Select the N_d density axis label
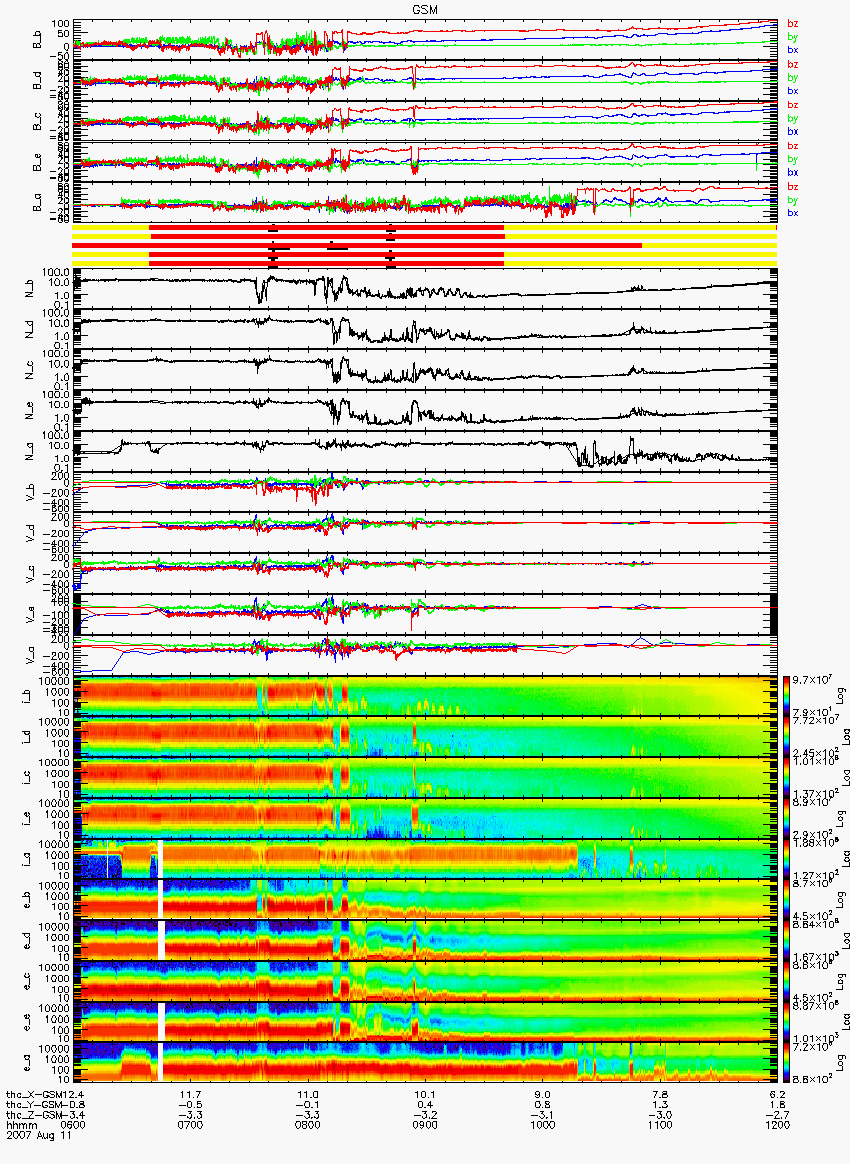 tap(30, 329)
